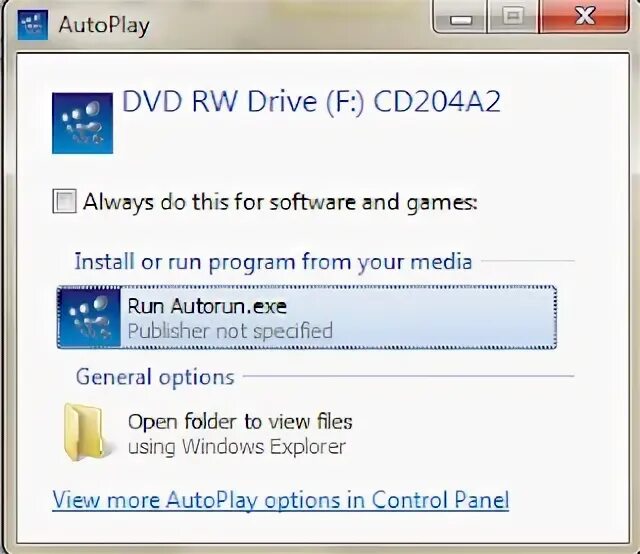The width and height of the screenshot is (640, 554).
Task: Click the separator line beside General options
Action: (x=409, y=376)
